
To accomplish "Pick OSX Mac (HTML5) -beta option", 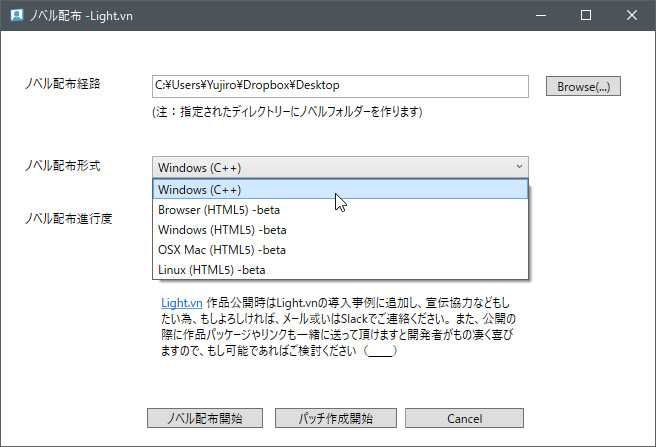I will tap(340, 249).
